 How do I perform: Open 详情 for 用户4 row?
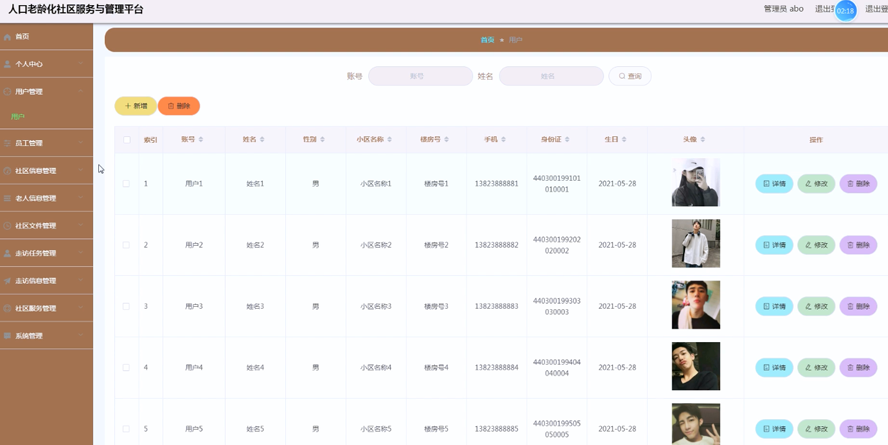774,367
